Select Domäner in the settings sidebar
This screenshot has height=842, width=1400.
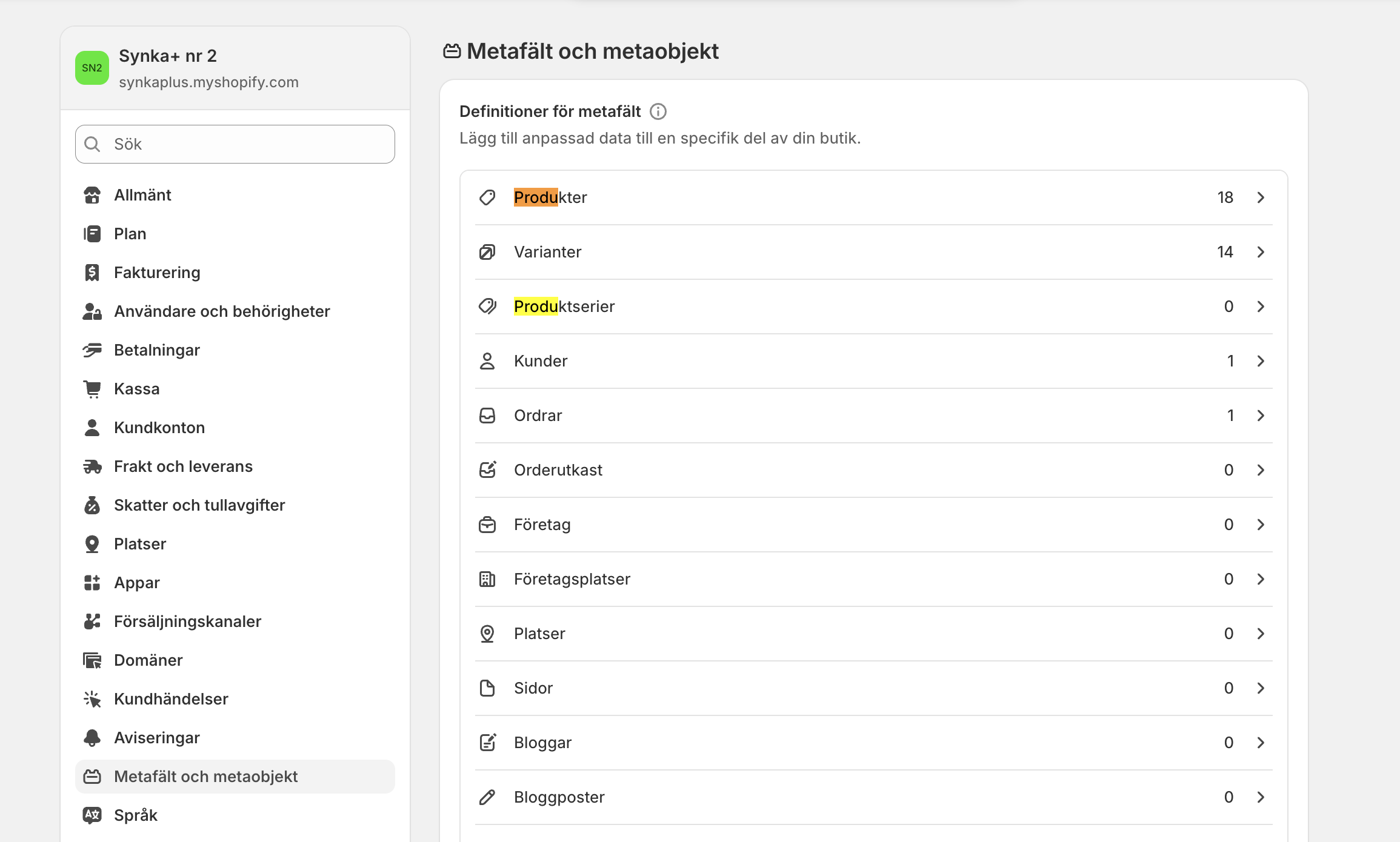pyautogui.click(x=148, y=660)
